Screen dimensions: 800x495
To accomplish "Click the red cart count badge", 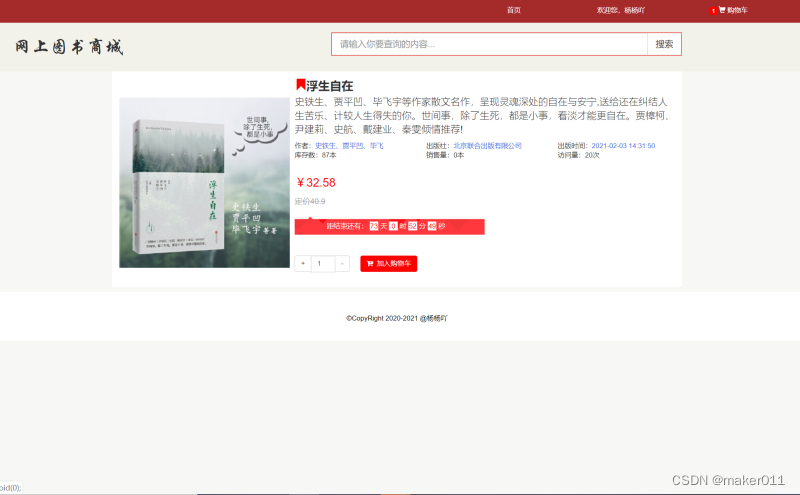I will coord(713,11).
